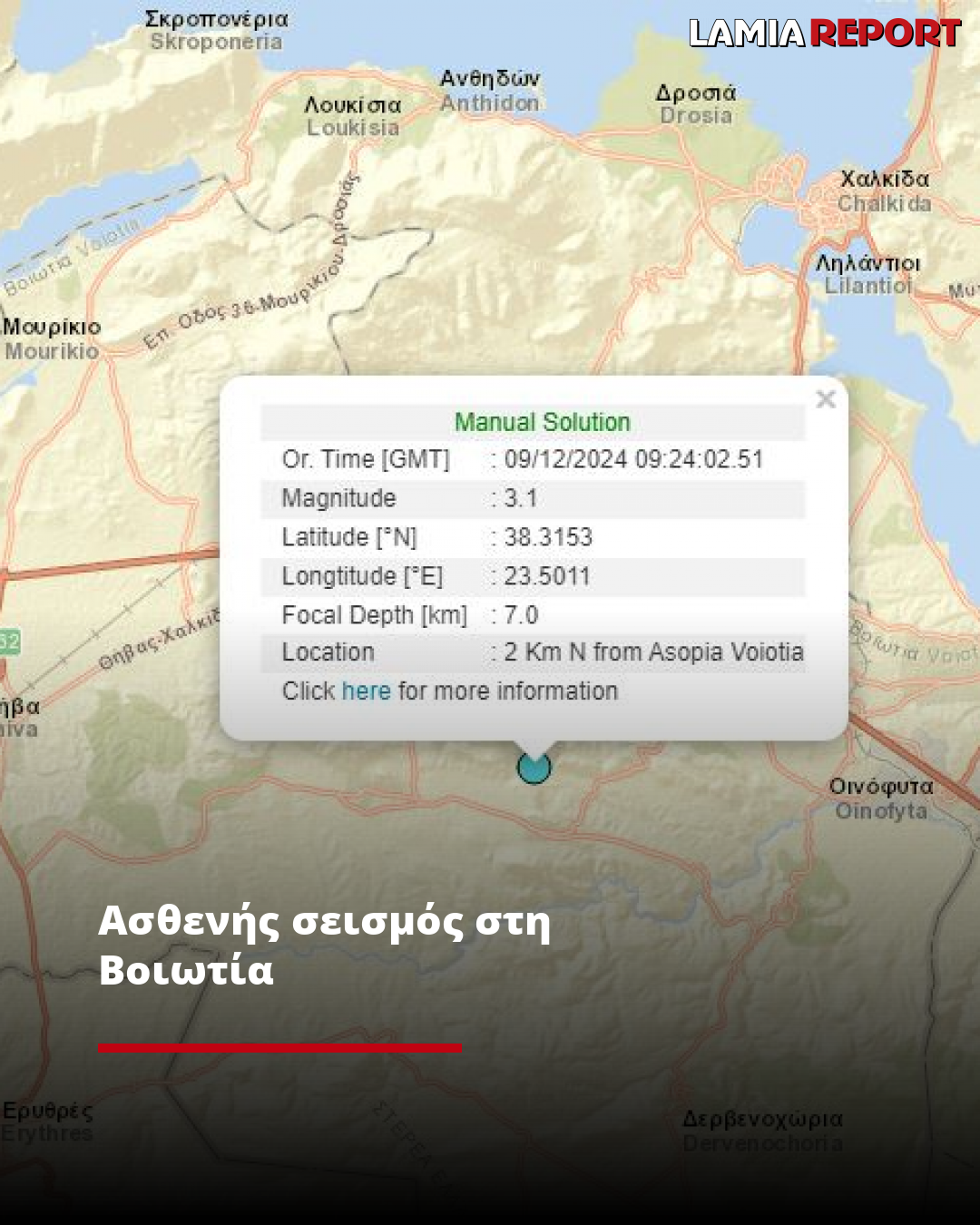The height and width of the screenshot is (1225, 980).
Task: Click the location text '2 Km N from Asopia Voiotia'
Action: point(653,652)
